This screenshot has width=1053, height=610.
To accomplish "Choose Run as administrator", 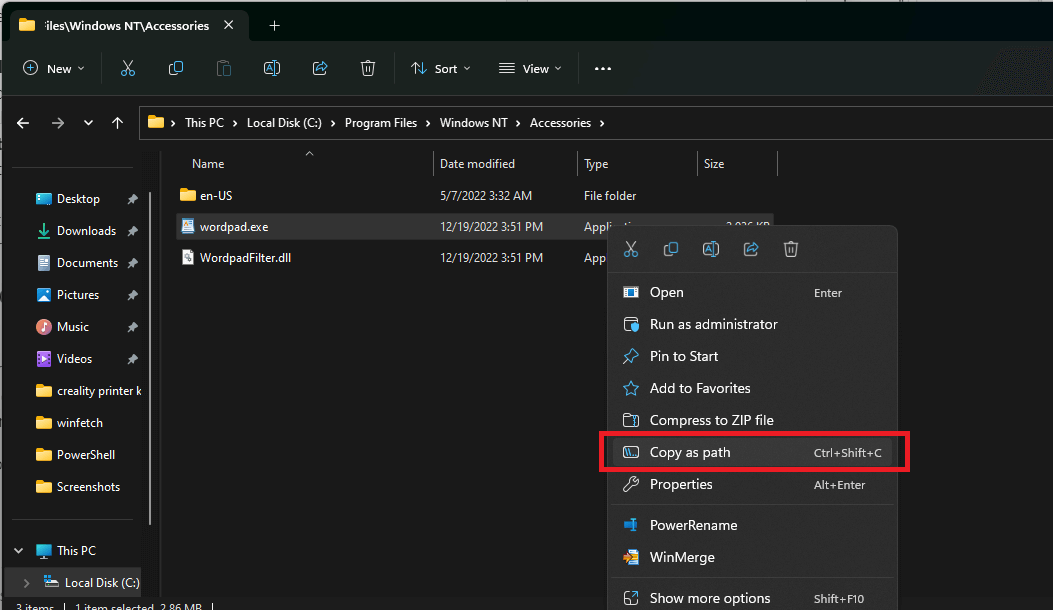I will pyautogui.click(x=752, y=324).
